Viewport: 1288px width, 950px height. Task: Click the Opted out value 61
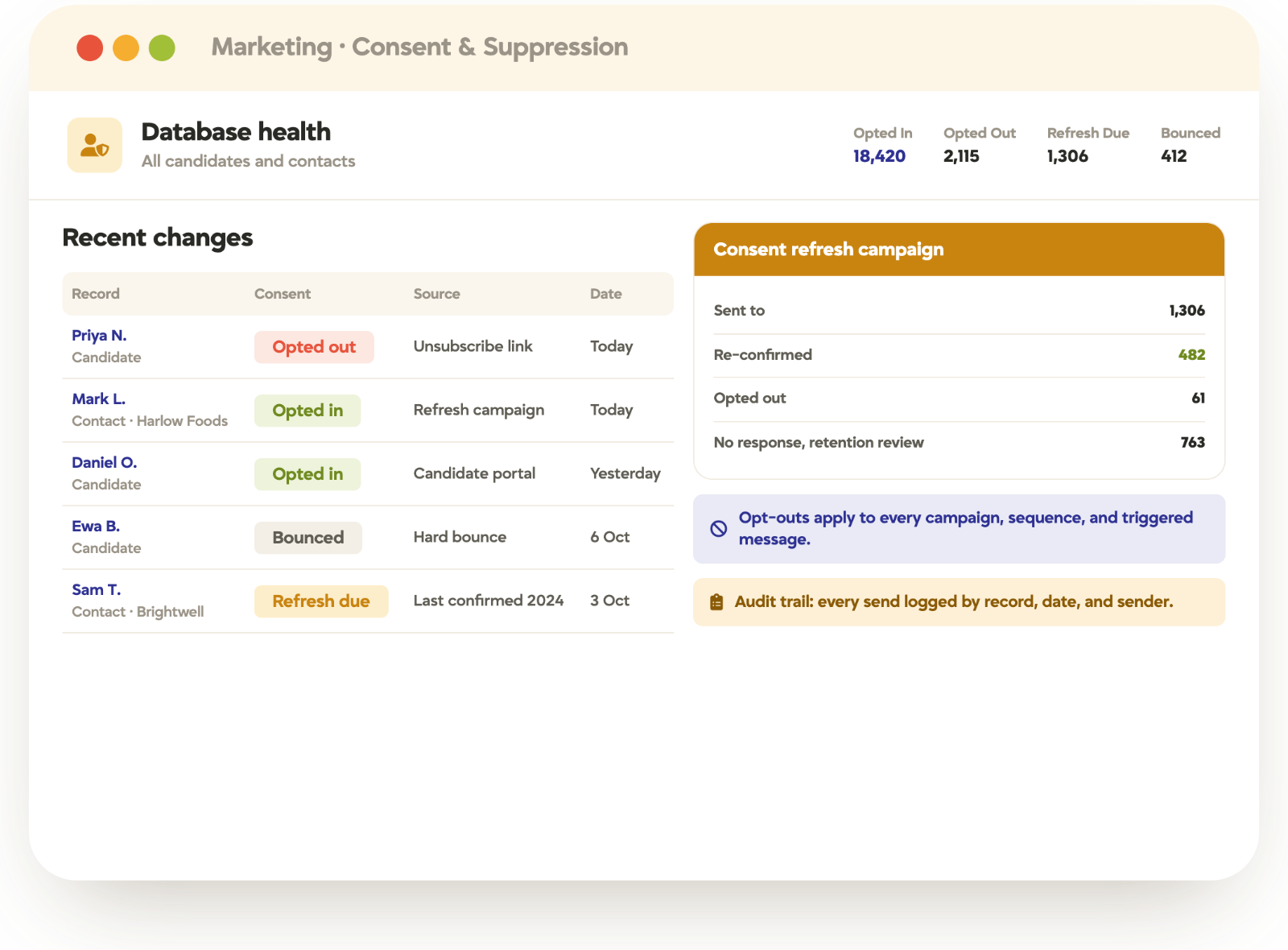point(1198,399)
